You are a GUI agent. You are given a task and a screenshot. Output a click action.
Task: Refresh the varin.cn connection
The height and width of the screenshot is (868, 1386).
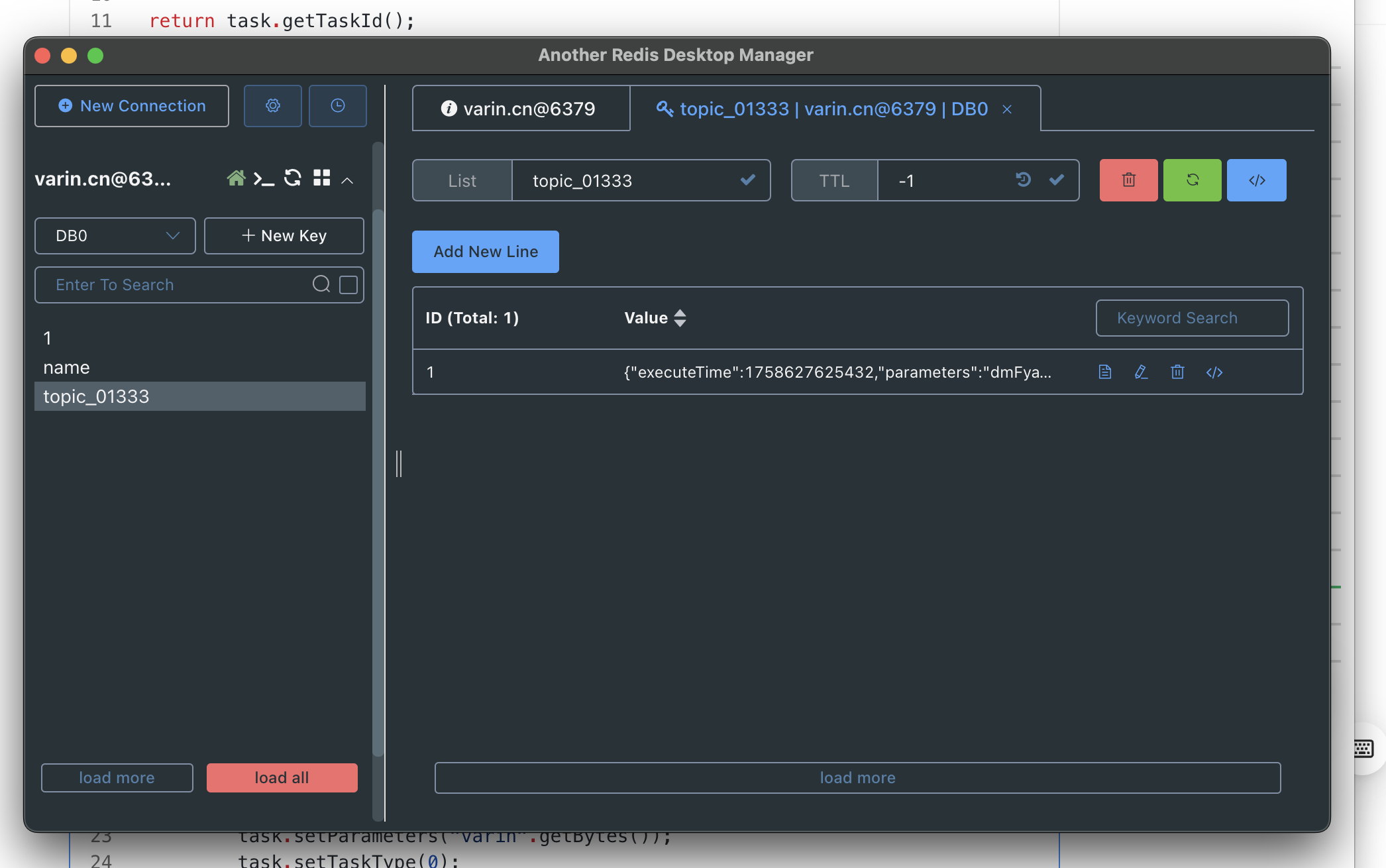coord(292,178)
